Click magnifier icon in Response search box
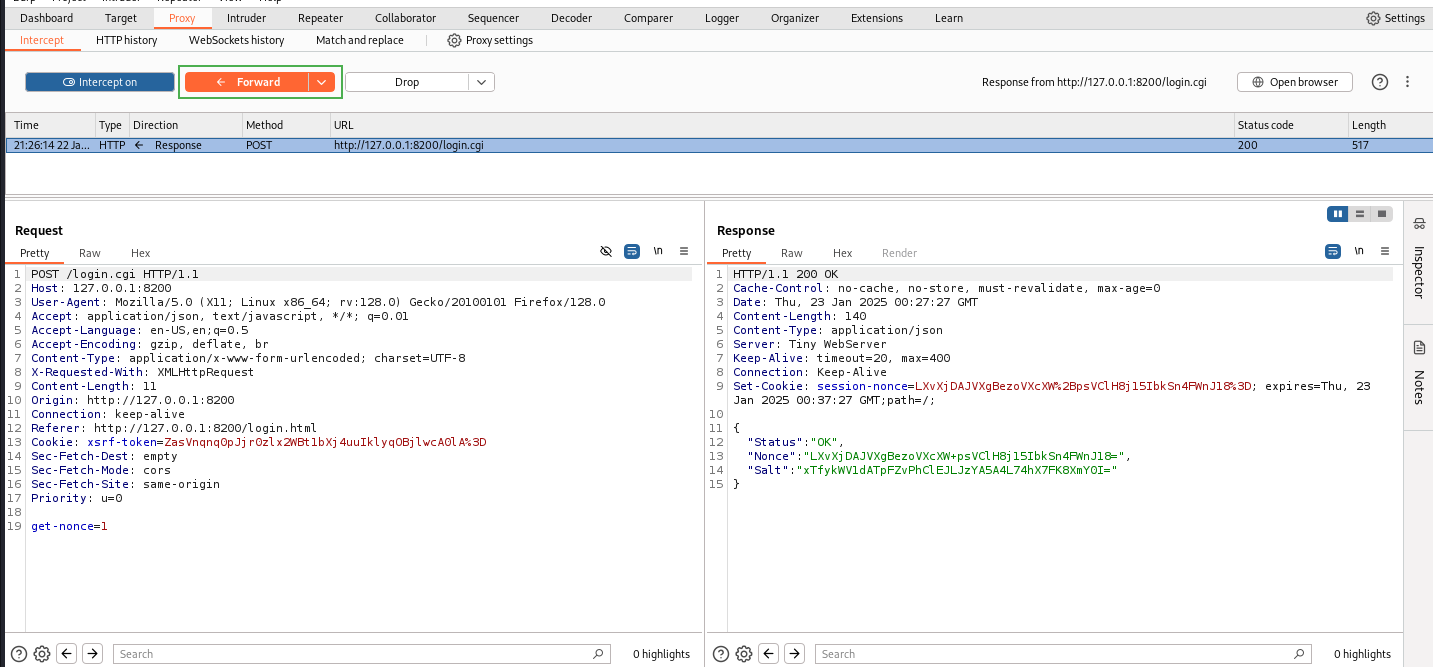Viewport: 1433px width, 667px height. point(1300,654)
